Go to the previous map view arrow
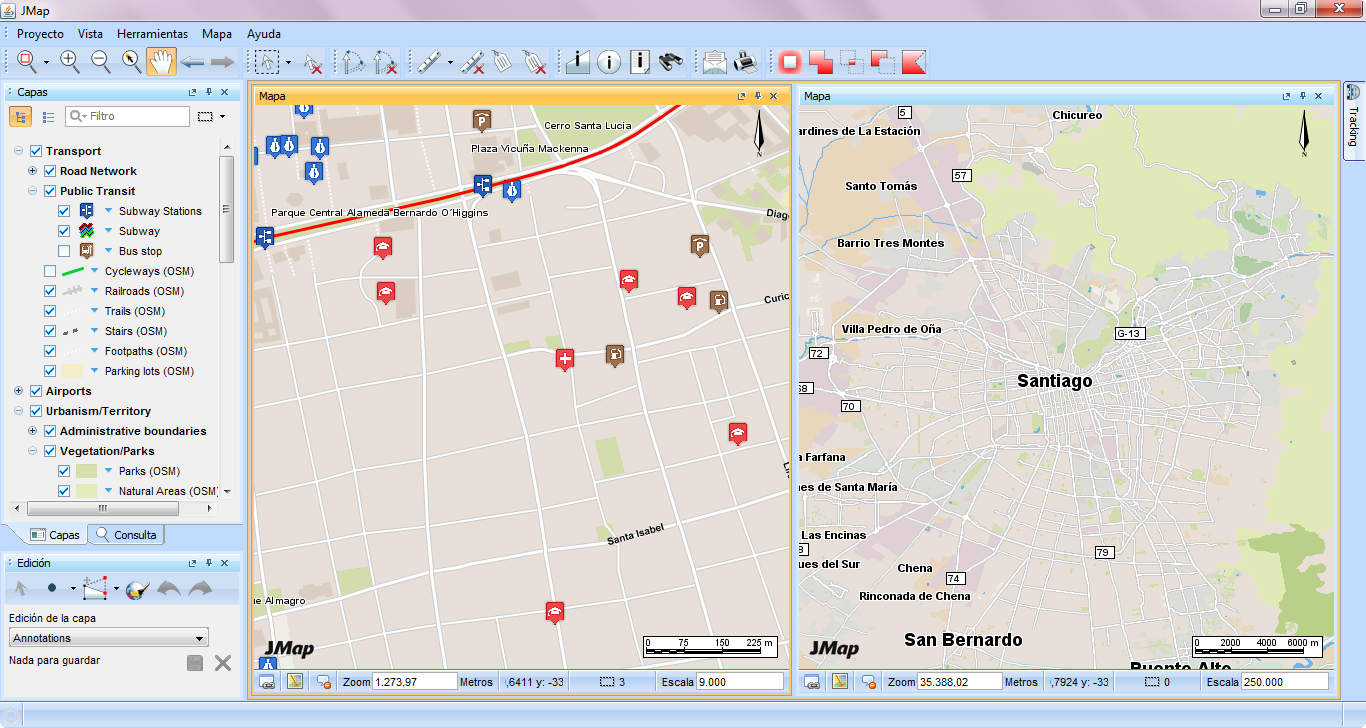 (192, 62)
